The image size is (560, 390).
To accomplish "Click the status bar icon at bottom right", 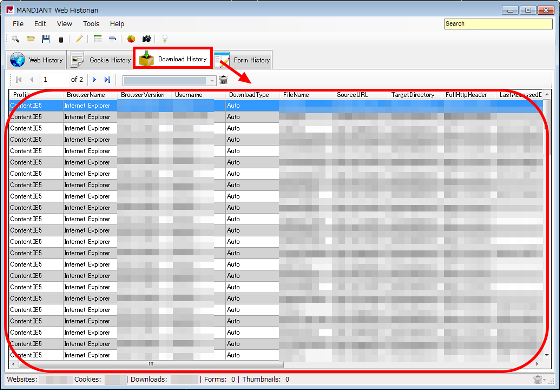I will tap(538, 379).
